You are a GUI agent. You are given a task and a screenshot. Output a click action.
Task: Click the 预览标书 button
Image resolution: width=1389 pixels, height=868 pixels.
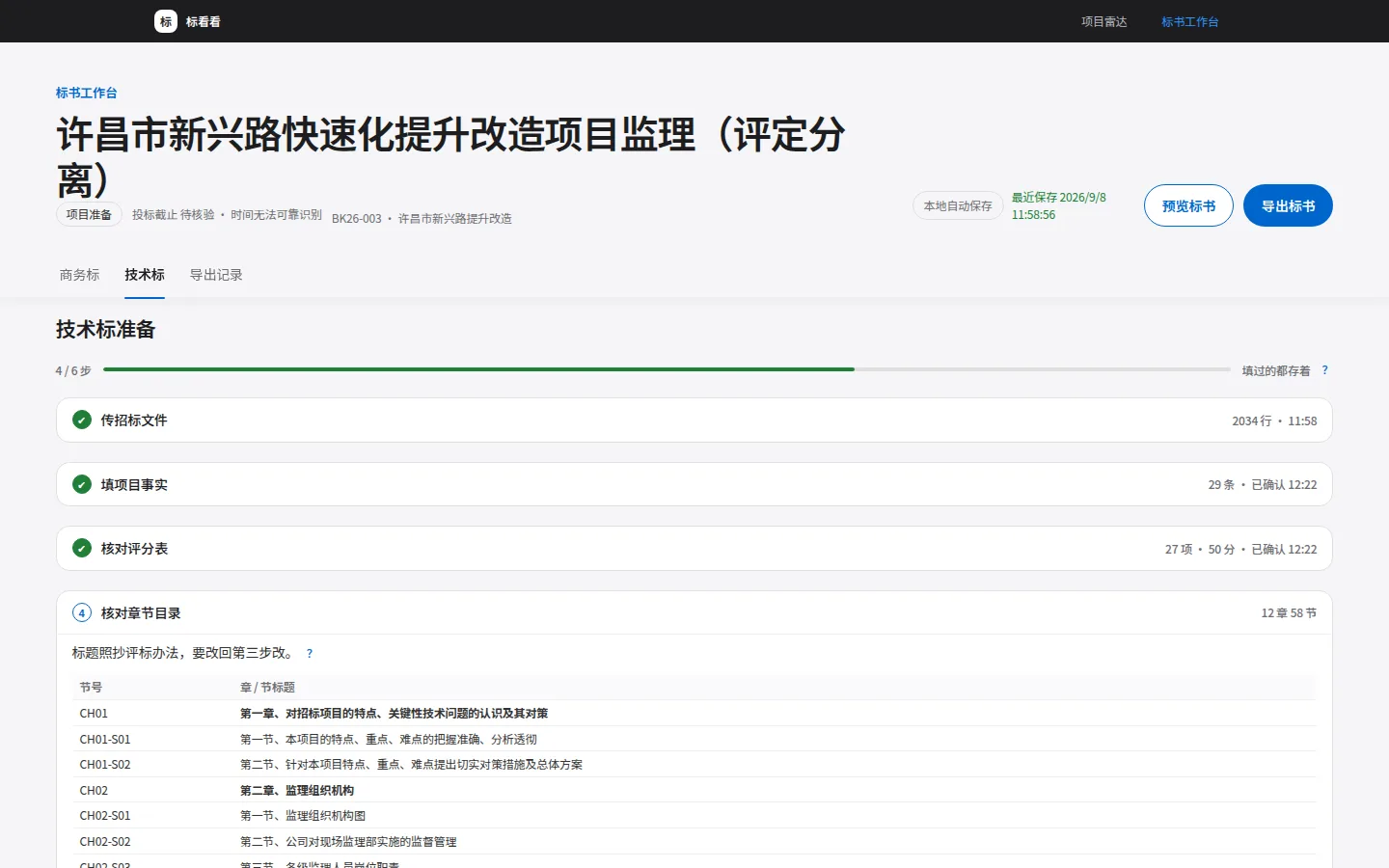pos(1188,205)
